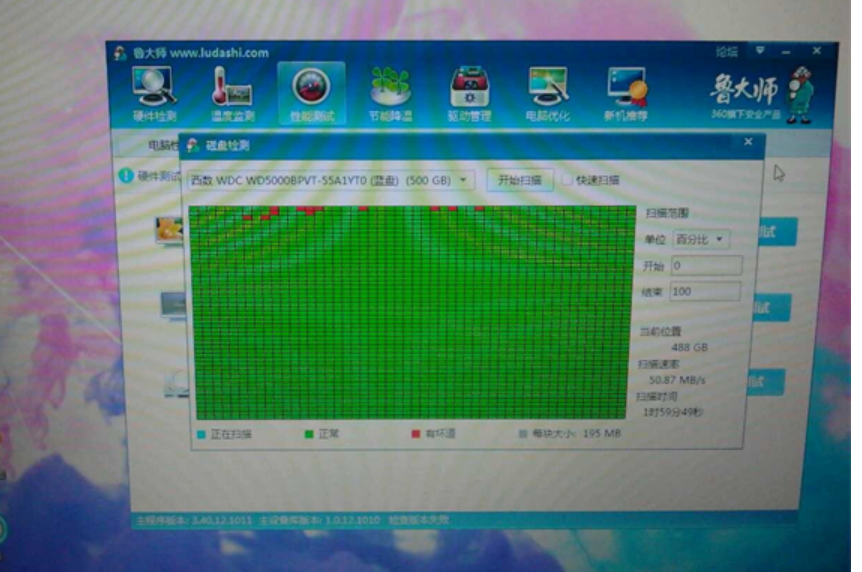This screenshot has height=572, width=862.
Task: Expand the WDC WD5000BPVT disk dropdown
Action: 463,180
